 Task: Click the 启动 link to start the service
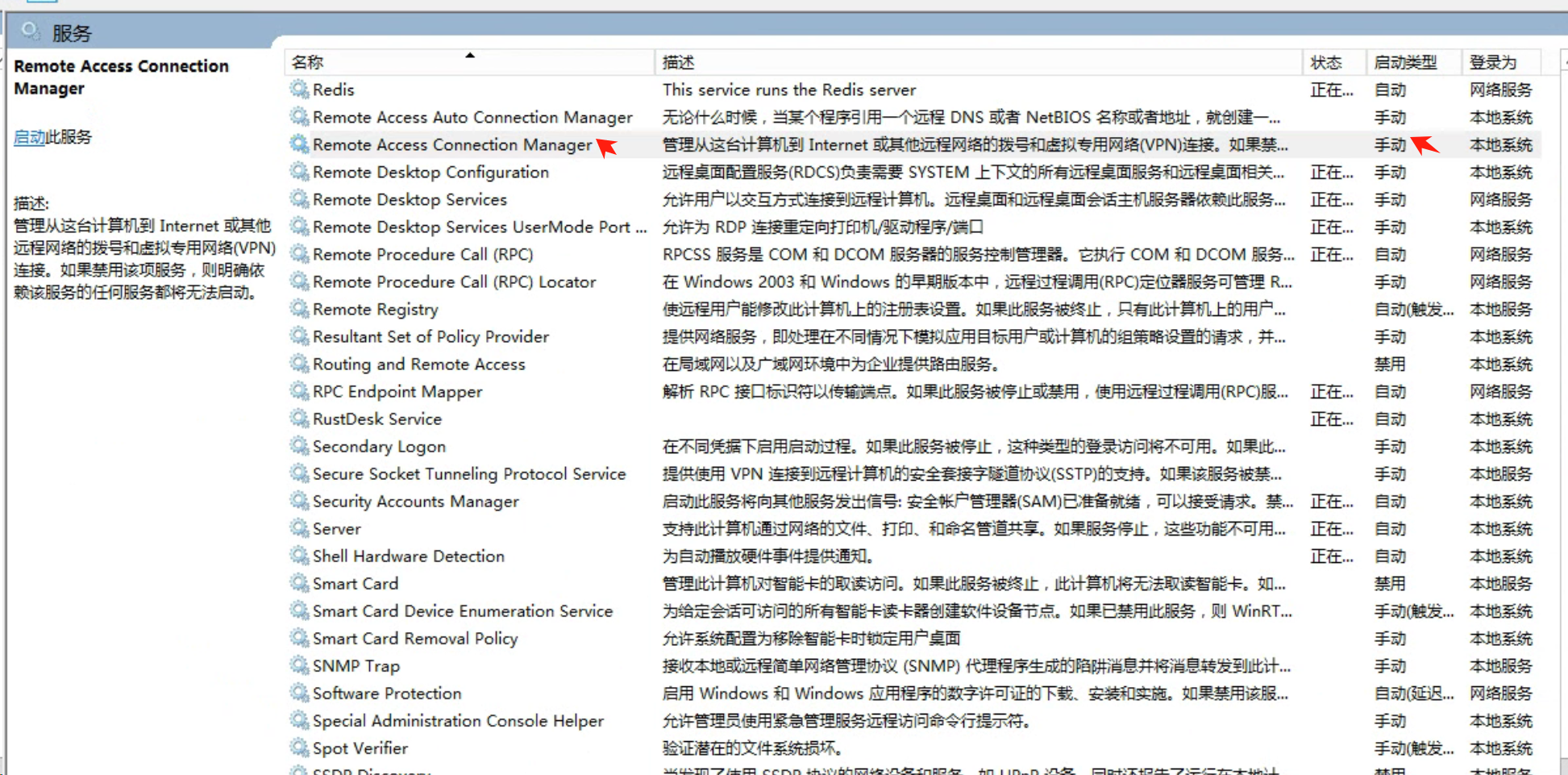(x=29, y=137)
